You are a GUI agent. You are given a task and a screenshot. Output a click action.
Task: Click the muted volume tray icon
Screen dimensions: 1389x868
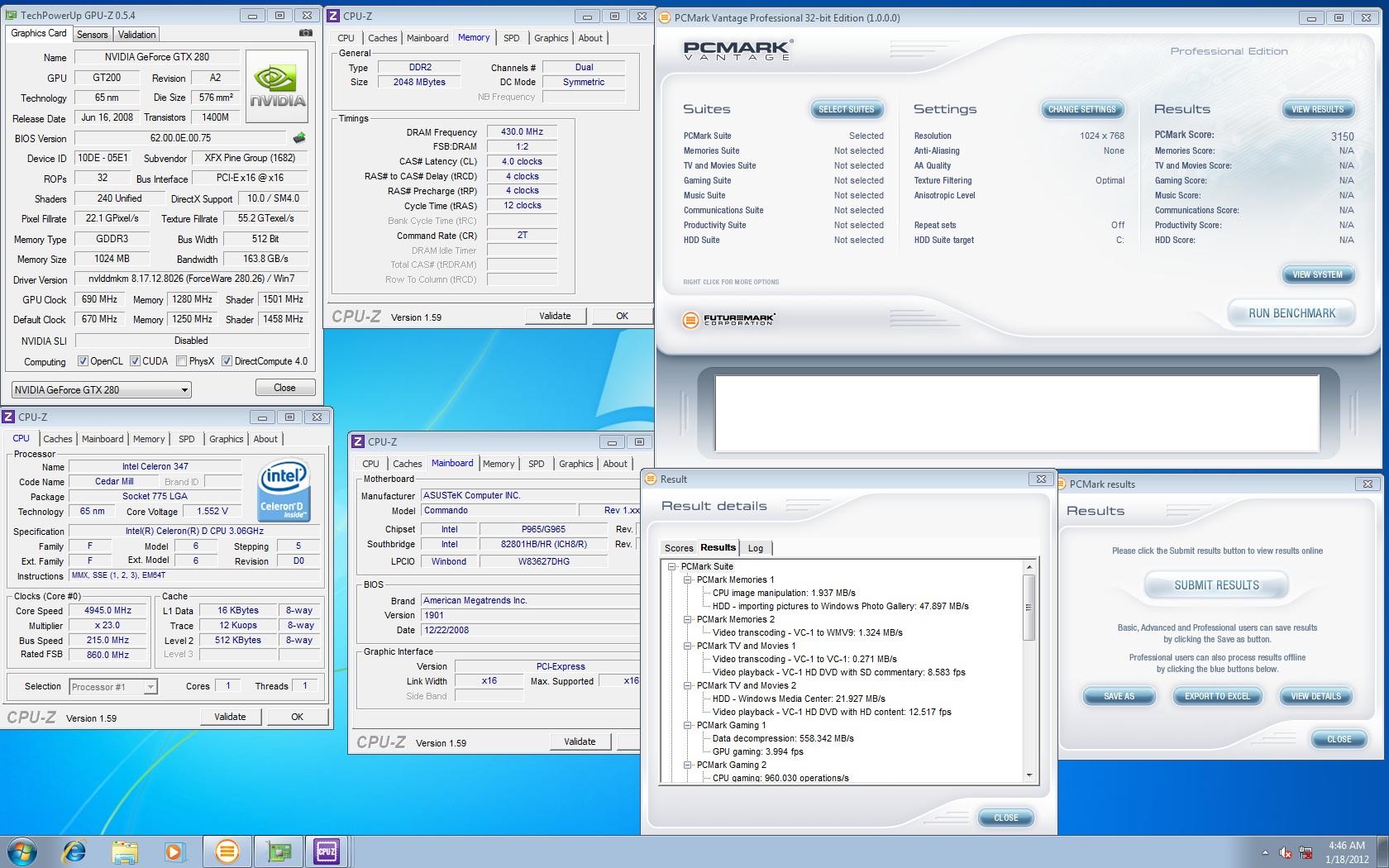pyautogui.click(x=1285, y=852)
